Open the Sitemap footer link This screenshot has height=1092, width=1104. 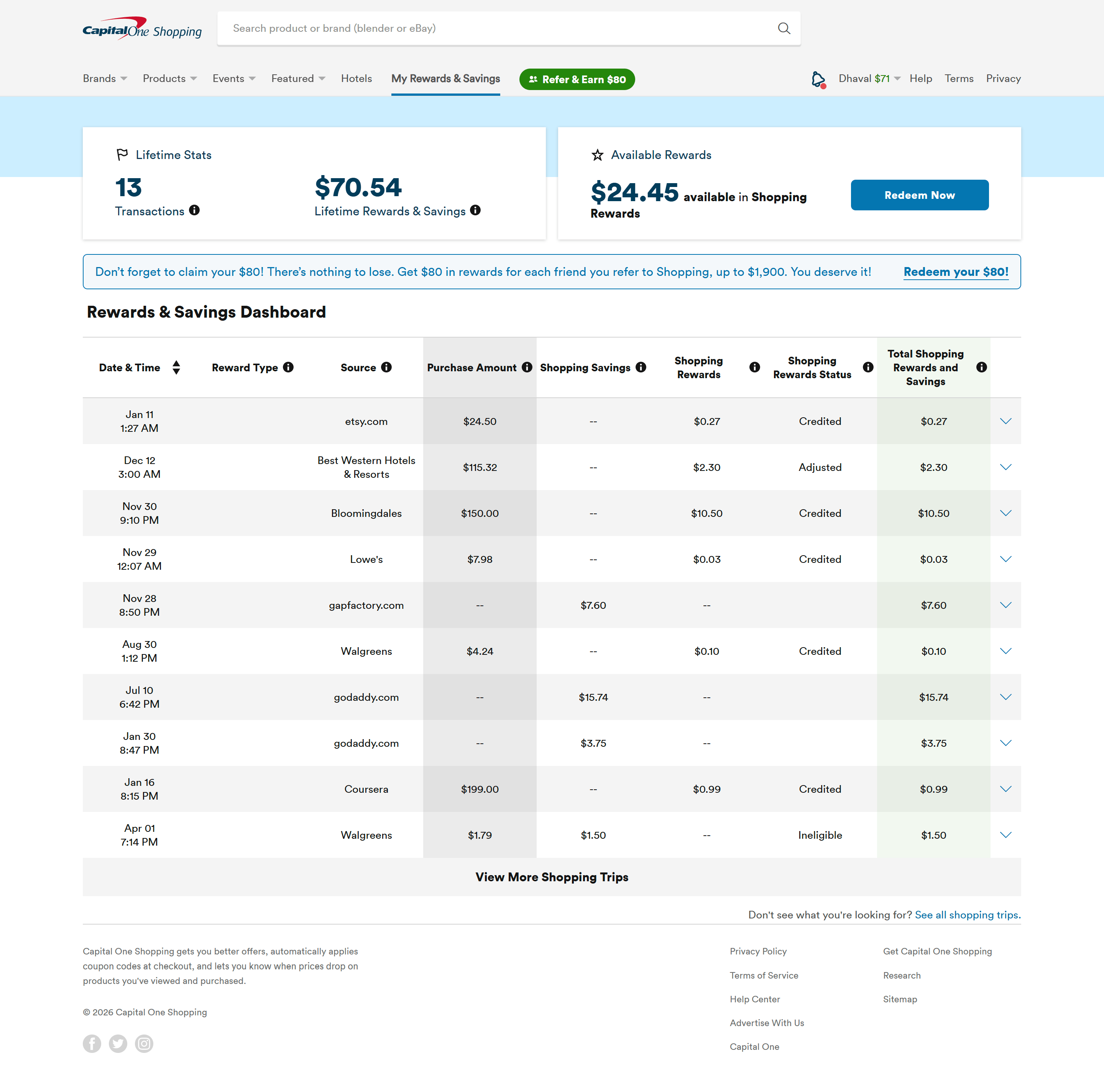point(900,999)
